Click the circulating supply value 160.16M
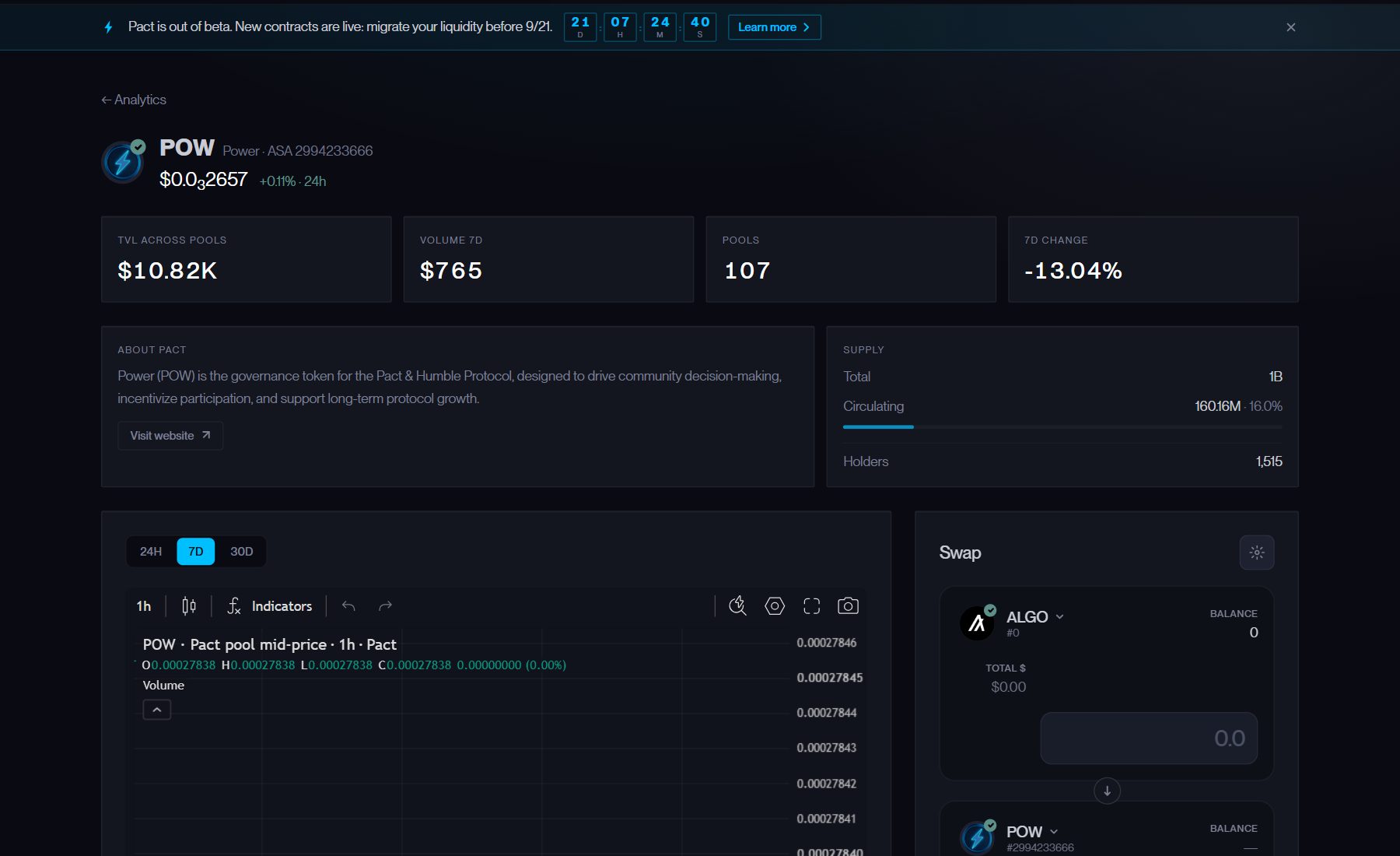The image size is (1400, 856). (x=1217, y=406)
